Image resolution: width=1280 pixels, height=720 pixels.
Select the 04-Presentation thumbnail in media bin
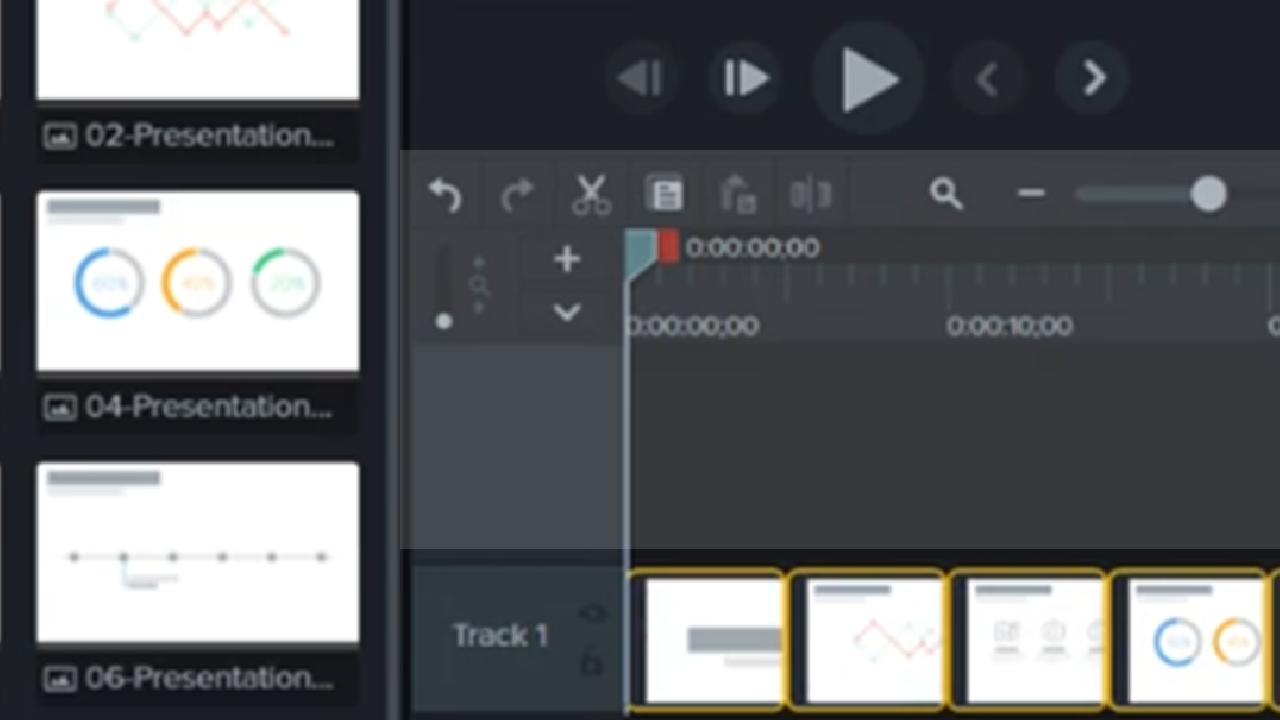[x=198, y=282]
